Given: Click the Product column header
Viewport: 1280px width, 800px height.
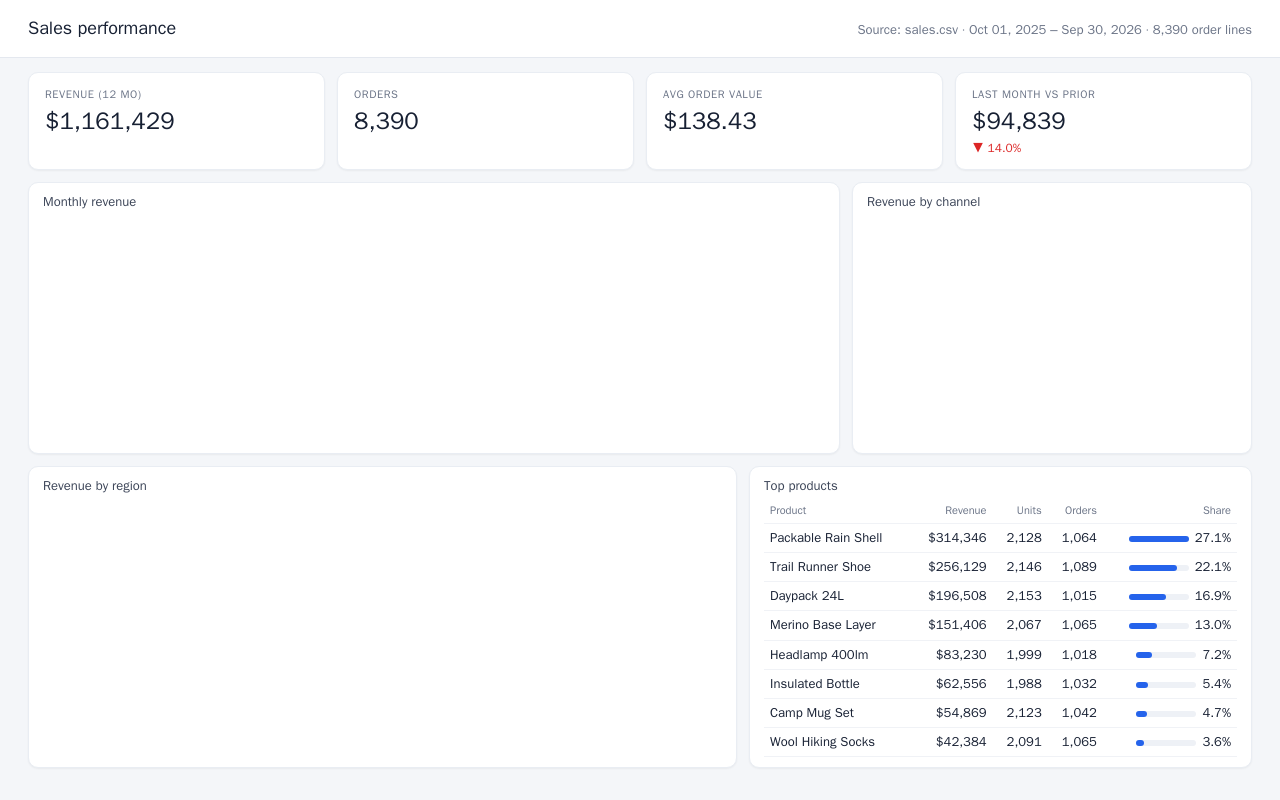Looking at the screenshot, I should [x=788, y=510].
